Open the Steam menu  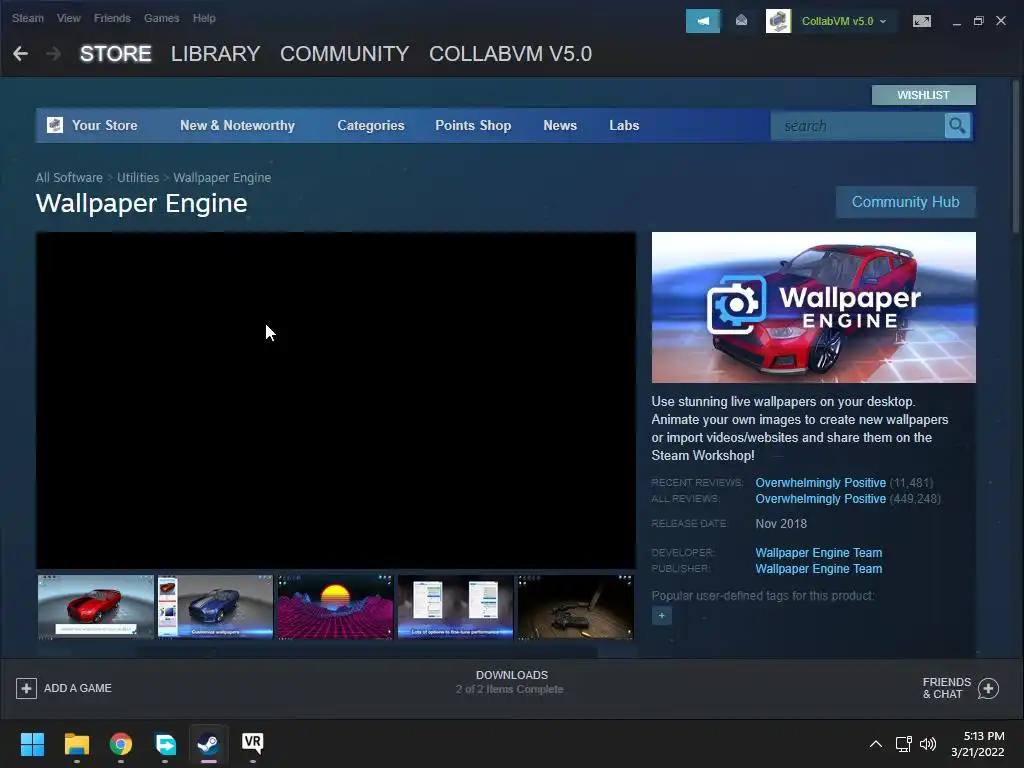pos(27,18)
